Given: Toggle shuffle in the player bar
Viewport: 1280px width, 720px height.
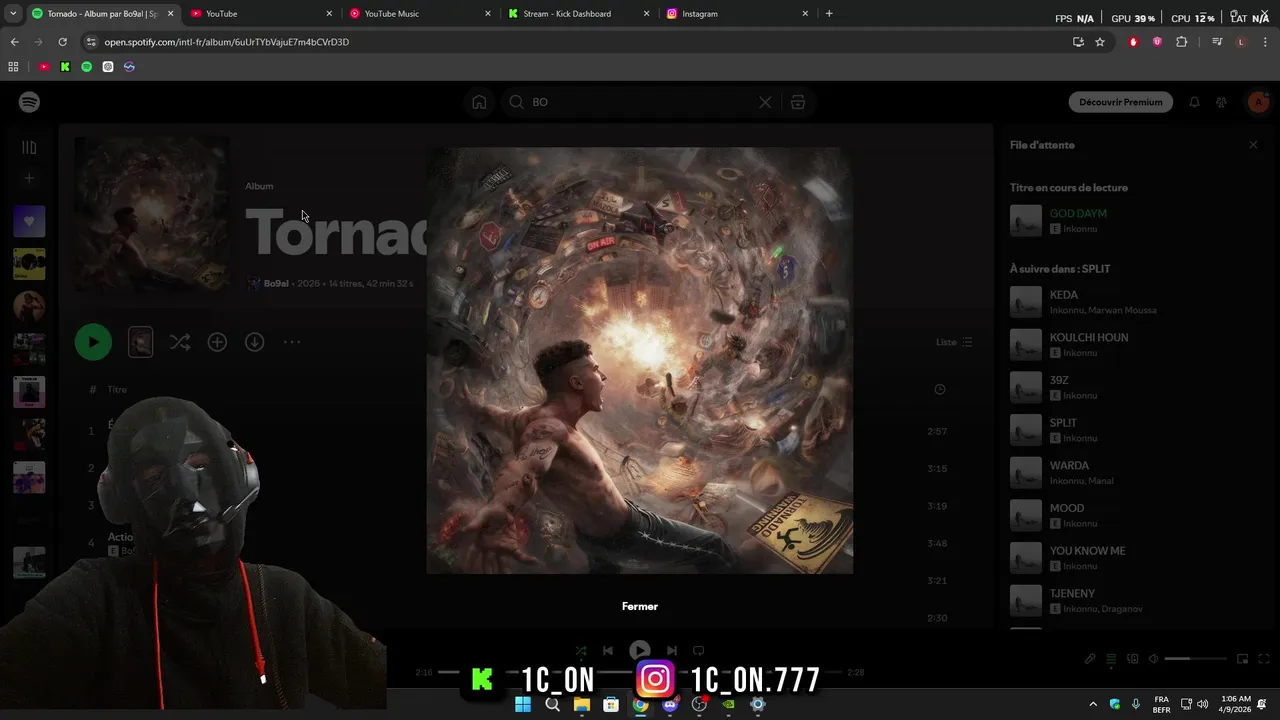Looking at the screenshot, I should [581, 651].
